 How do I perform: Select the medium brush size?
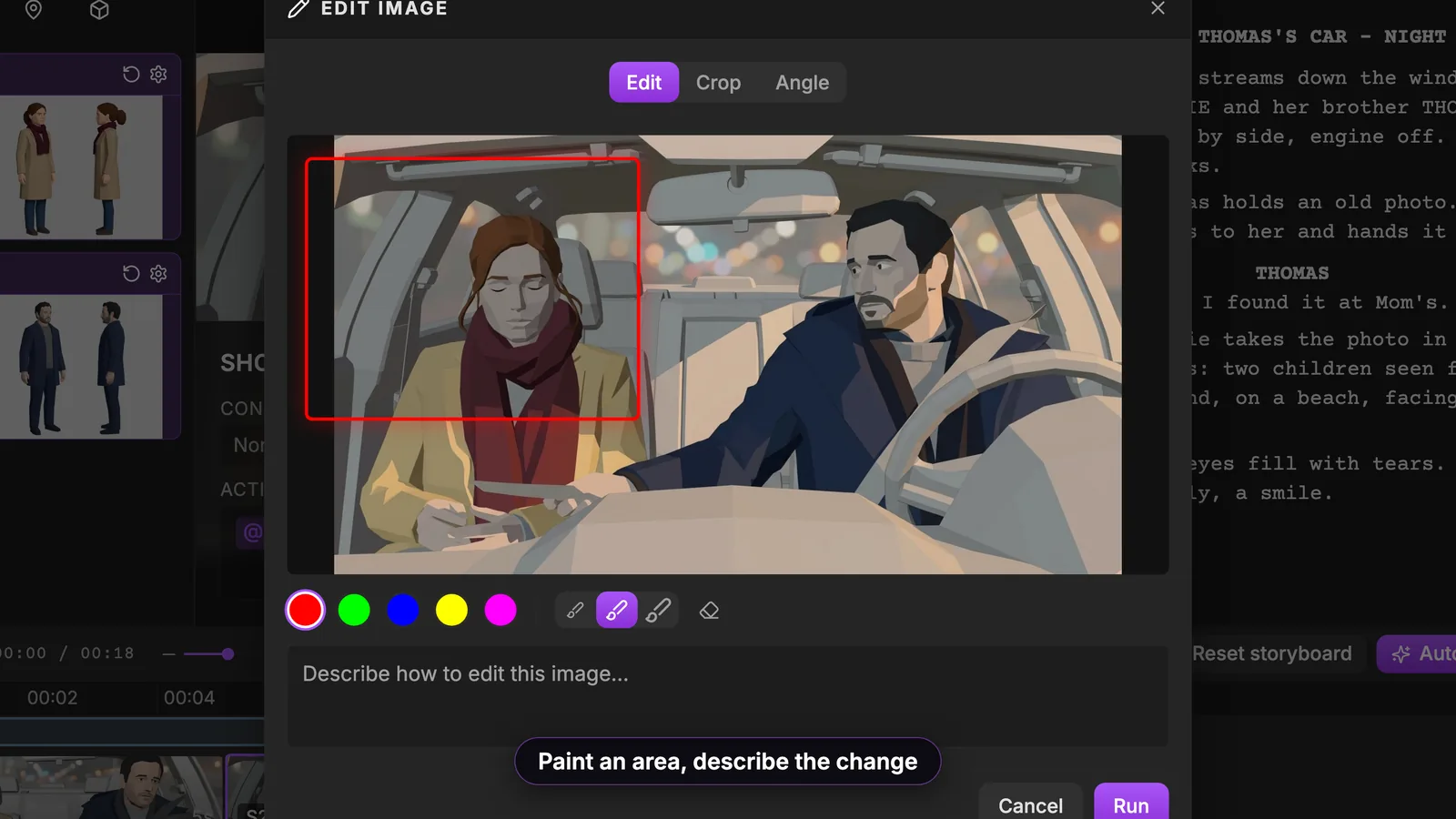point(616,611)
